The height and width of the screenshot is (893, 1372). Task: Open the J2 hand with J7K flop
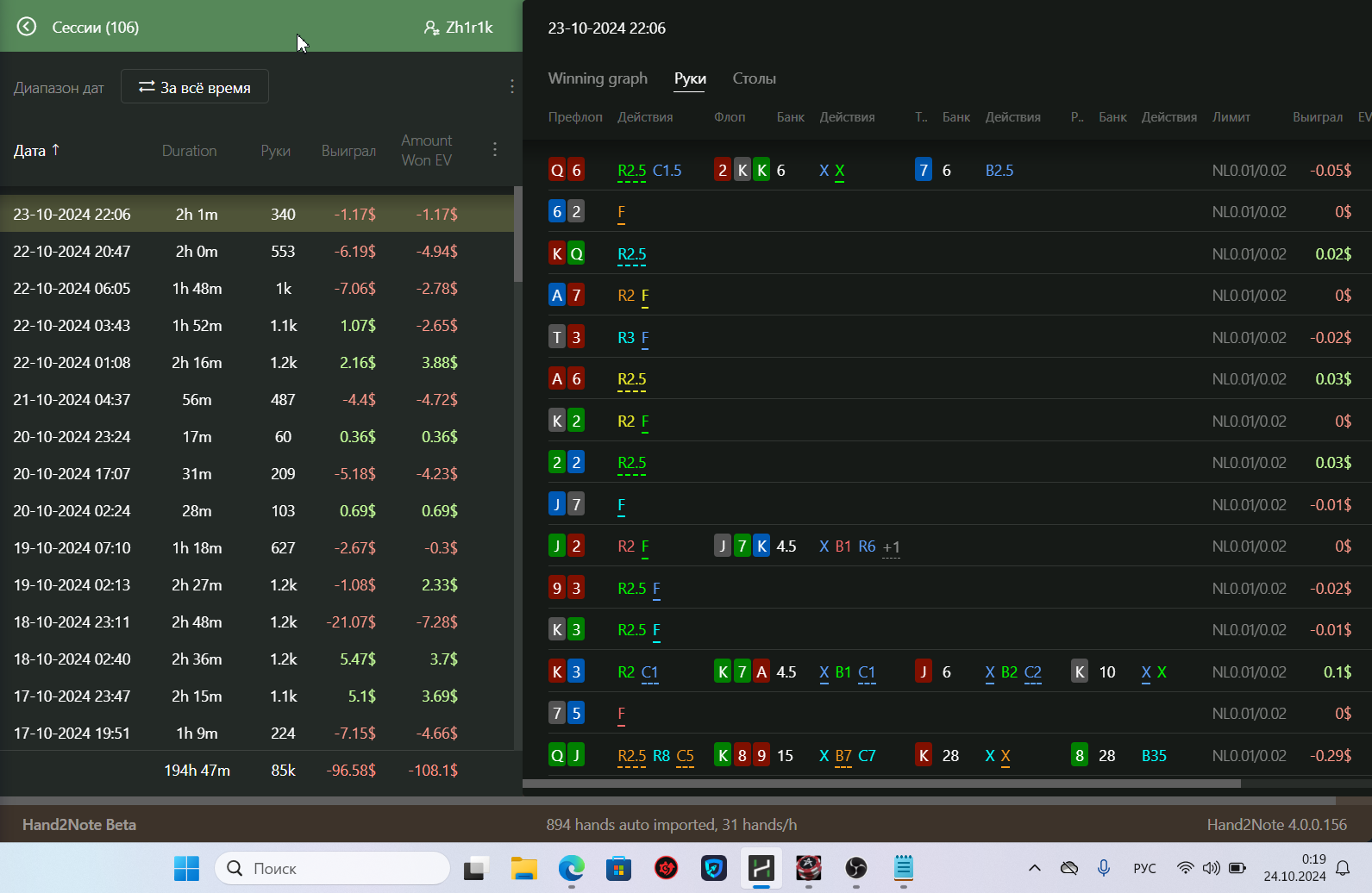[959, 546]
